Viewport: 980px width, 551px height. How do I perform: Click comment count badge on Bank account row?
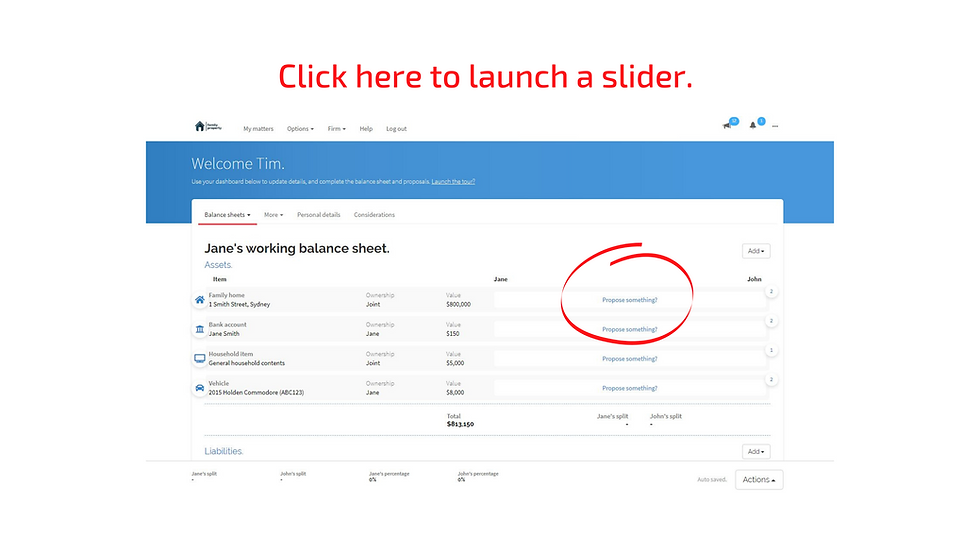[771, 321]
